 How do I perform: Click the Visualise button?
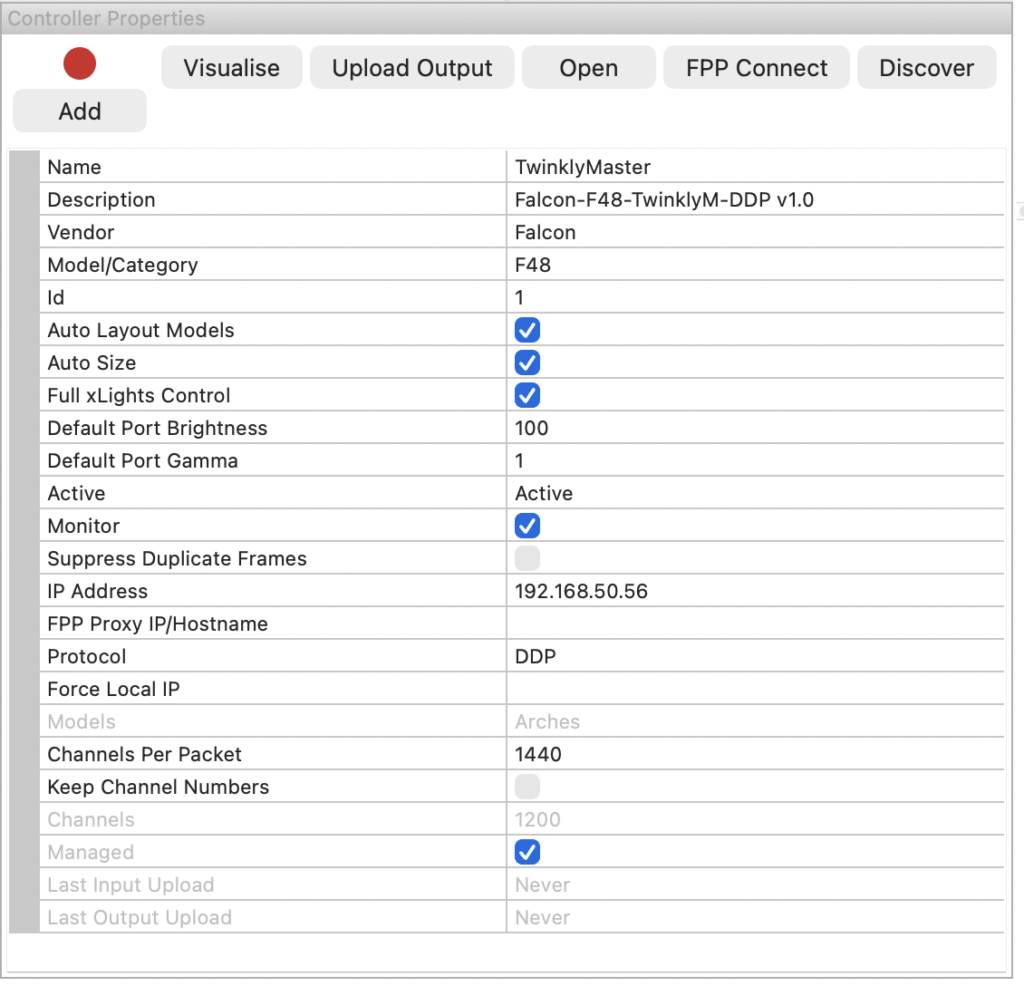coord(232,67)
